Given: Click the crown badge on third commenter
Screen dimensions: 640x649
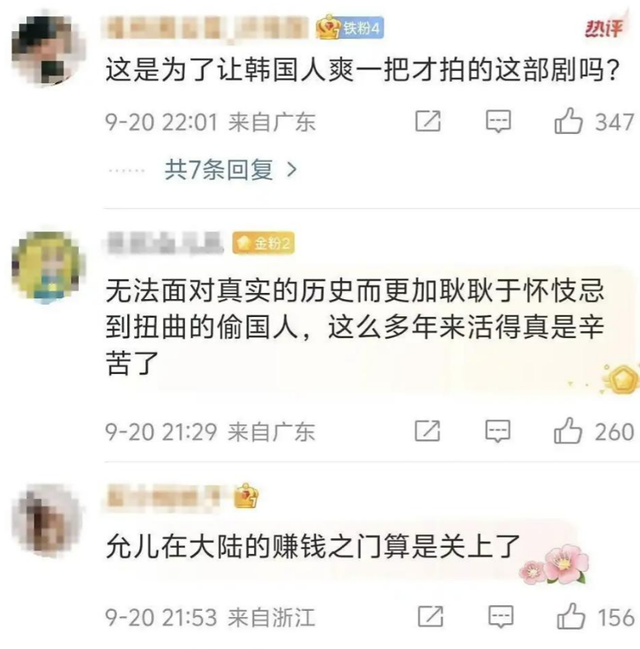Looking at the screenshot, I should pyautogui.click(x=246, y=495).
